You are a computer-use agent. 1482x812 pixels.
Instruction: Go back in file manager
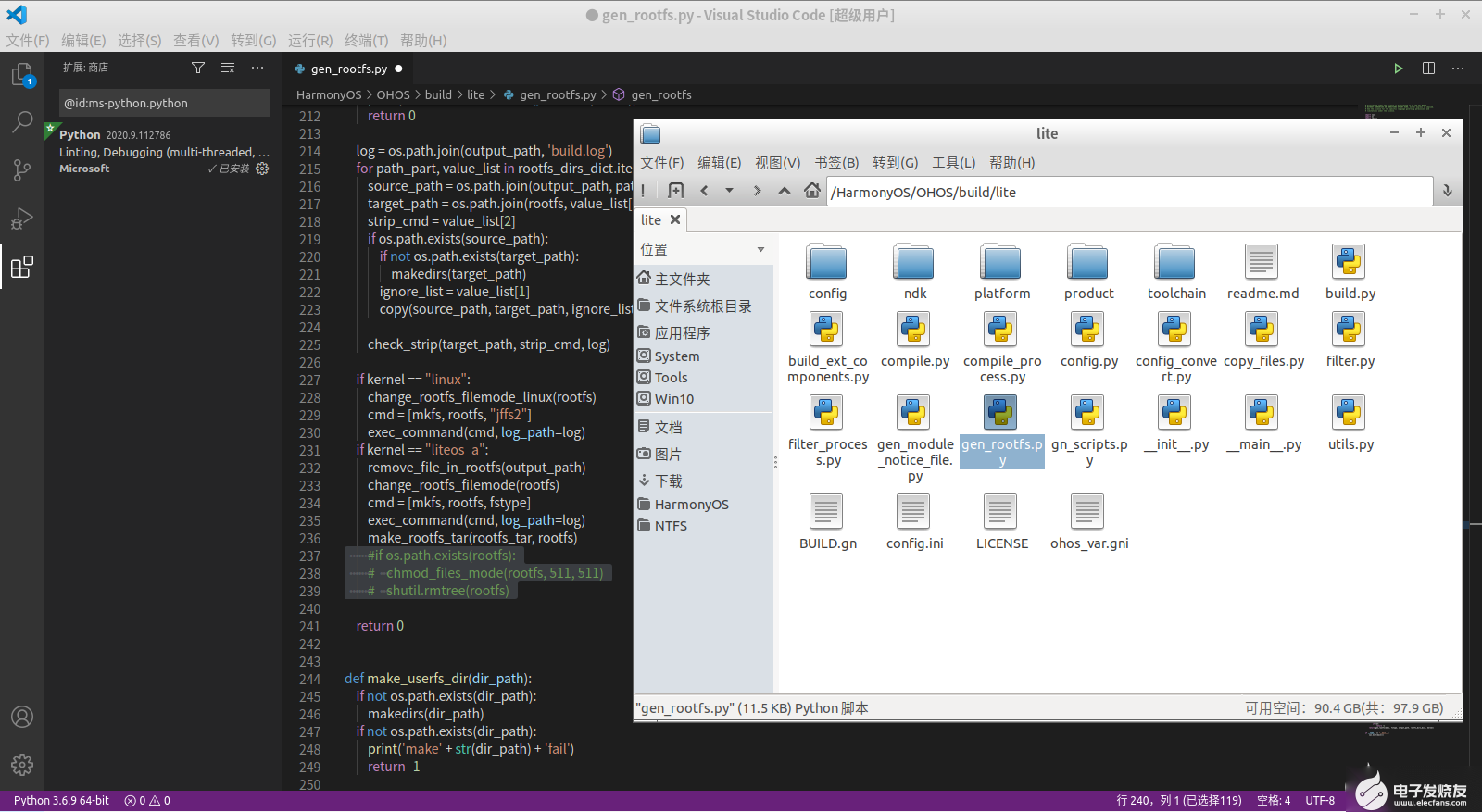tap(704, 191)
